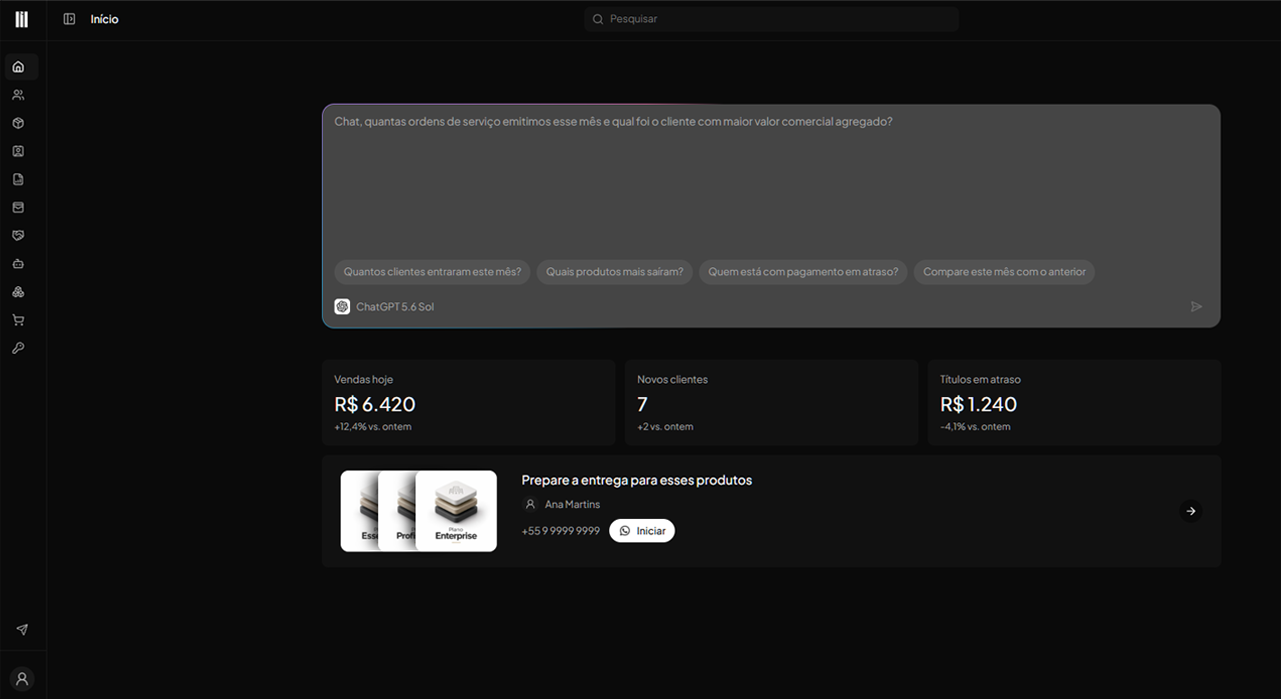The height and width of the screenshot is (699, 1281).
Task: Open the robot assistant sidebar icon
Action: click(18, 264)
